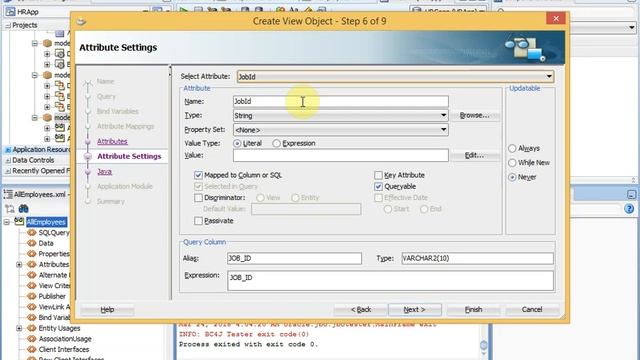Click the AllEmployees view object icon
640x360 pixels.
coord(19,222)
